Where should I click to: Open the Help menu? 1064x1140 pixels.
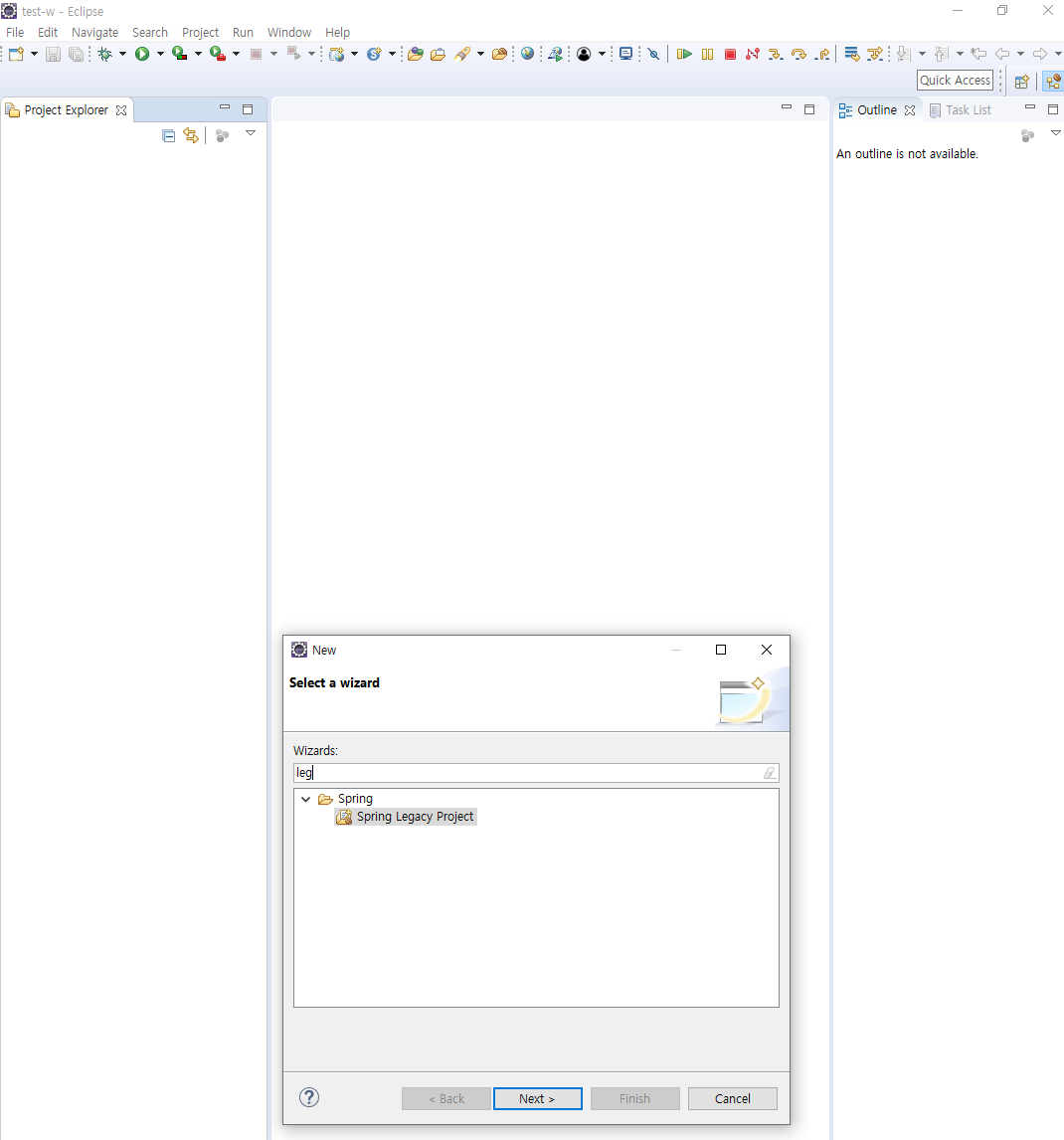pos(337,33)
